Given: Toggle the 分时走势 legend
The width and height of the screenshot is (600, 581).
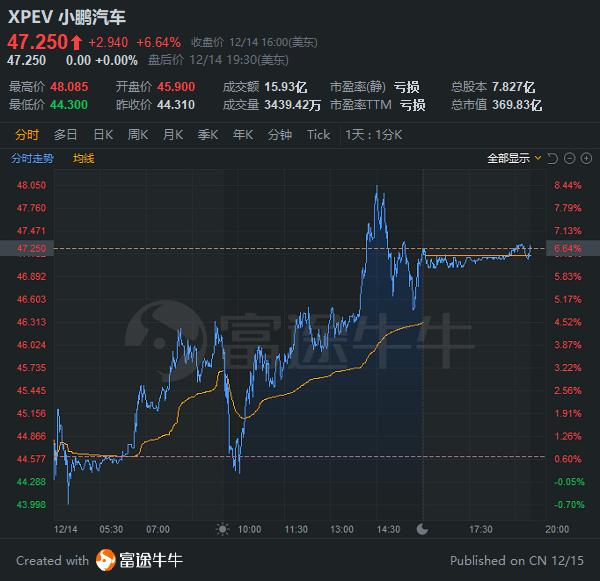Looking at the screenshot, I should tap(32, 158).
